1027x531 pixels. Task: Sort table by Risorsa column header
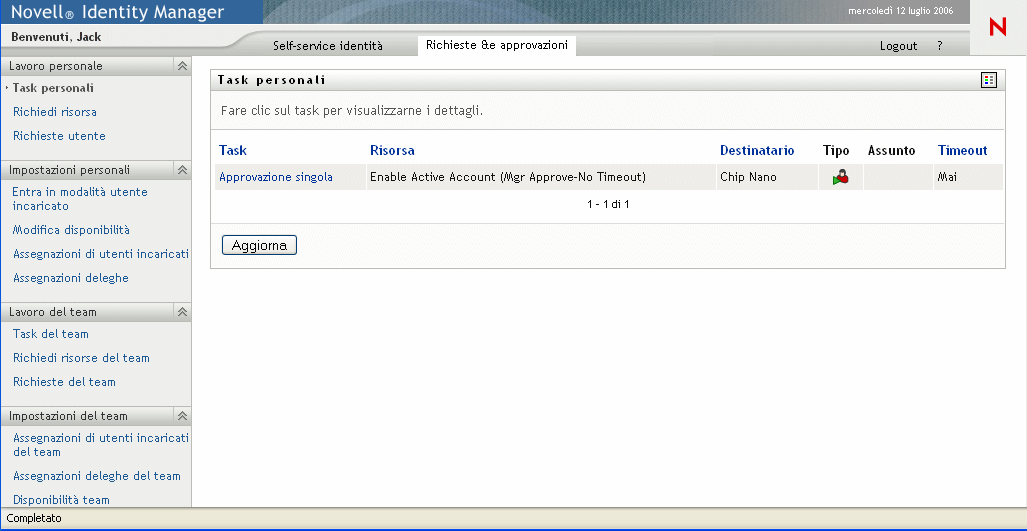click(x=392, y=151)
